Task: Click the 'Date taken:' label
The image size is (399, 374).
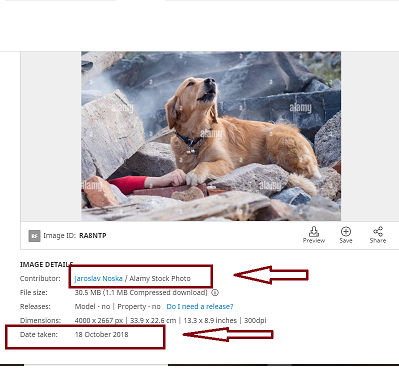Action: pos(39,334)
